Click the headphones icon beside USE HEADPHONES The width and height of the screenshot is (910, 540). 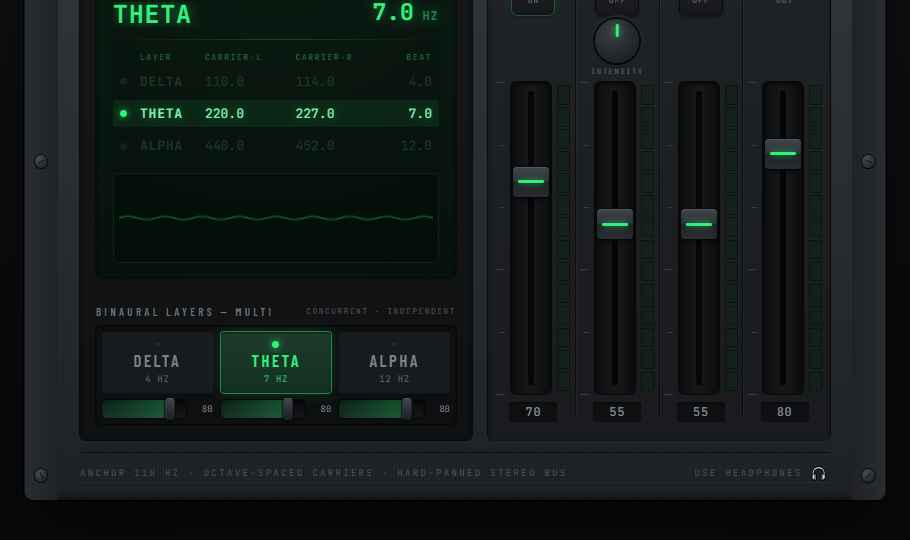coord(818,474)
